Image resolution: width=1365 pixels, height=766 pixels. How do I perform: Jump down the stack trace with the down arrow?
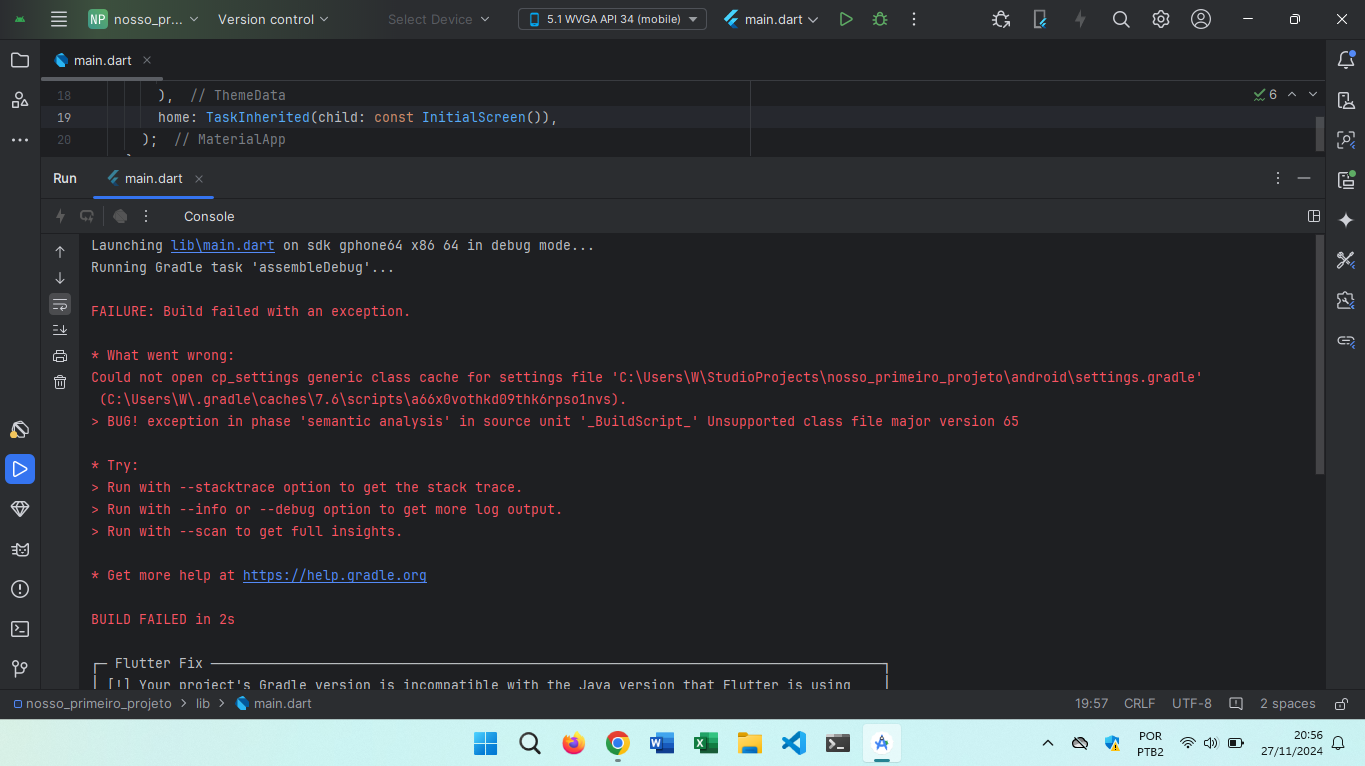coord(60,278)
